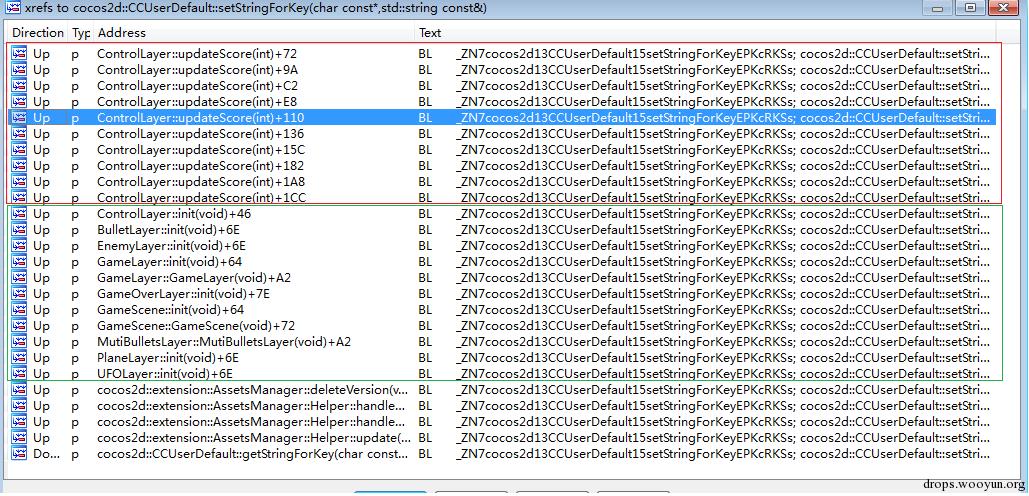Click xref icon for ControlLayer::init(void)+46 row
The image size is (1029, 496).
point(18,214)
